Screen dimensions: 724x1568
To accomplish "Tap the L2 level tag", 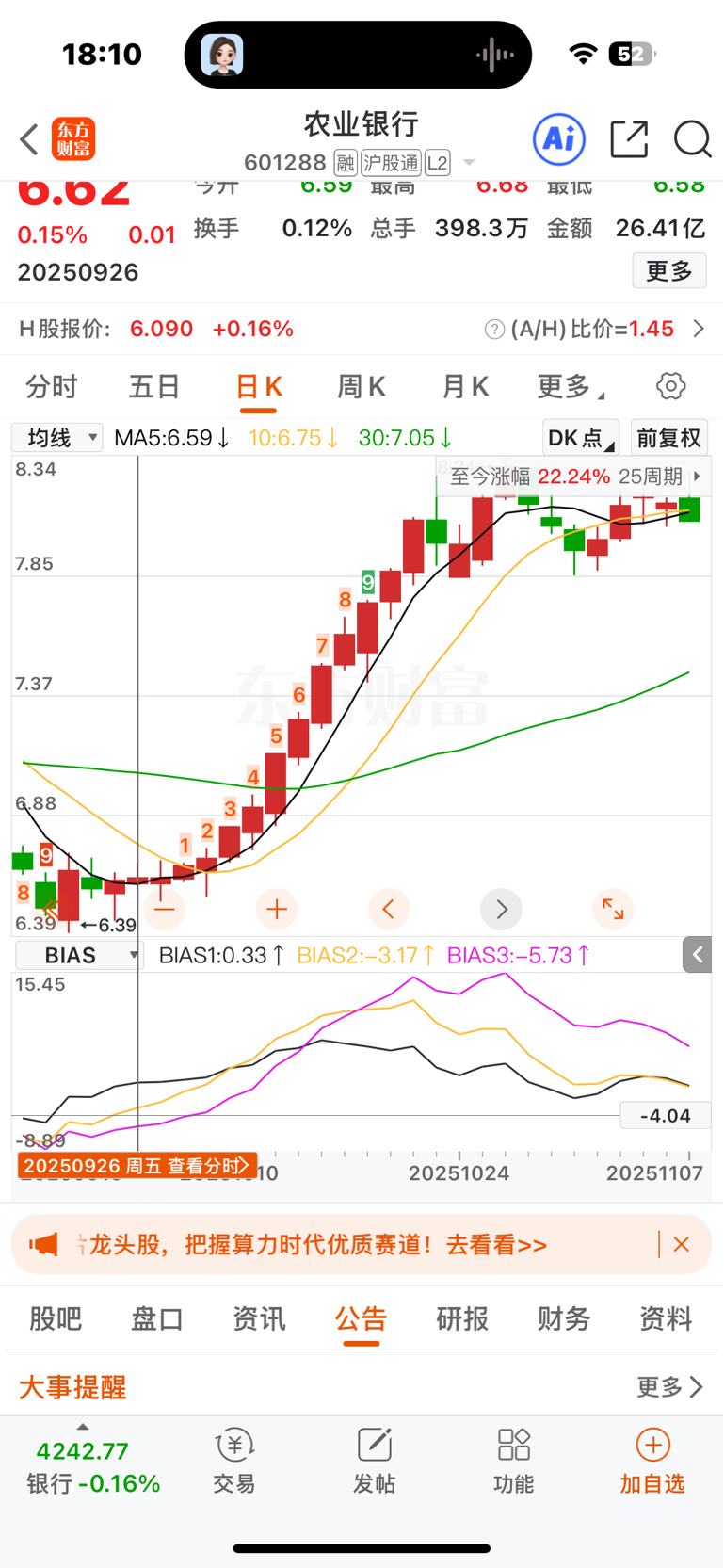I will point(438,163).
